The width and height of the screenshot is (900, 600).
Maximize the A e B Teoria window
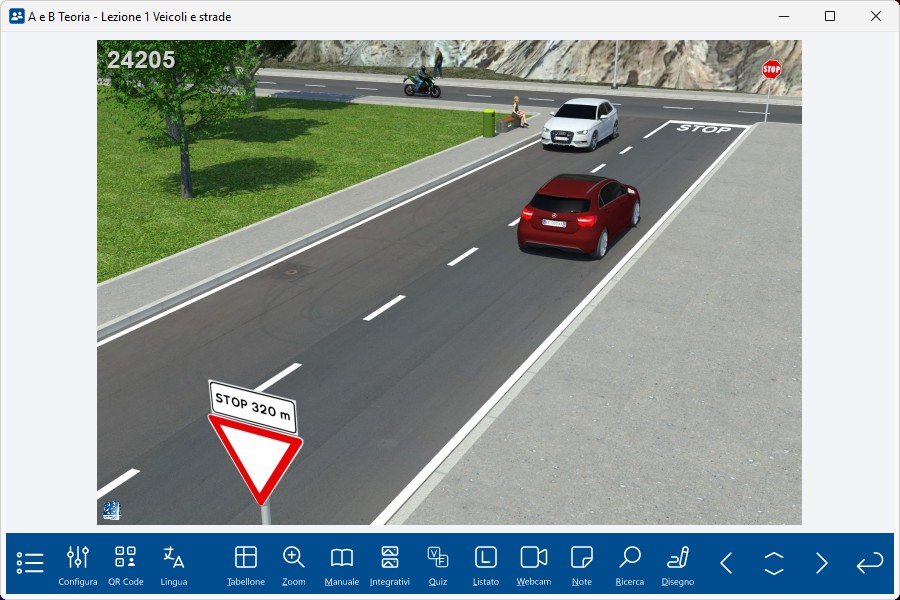[830, 16]
